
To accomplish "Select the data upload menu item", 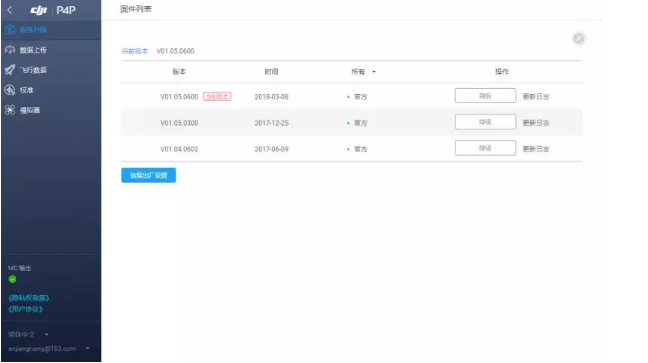I will click(x=33, y=50).
